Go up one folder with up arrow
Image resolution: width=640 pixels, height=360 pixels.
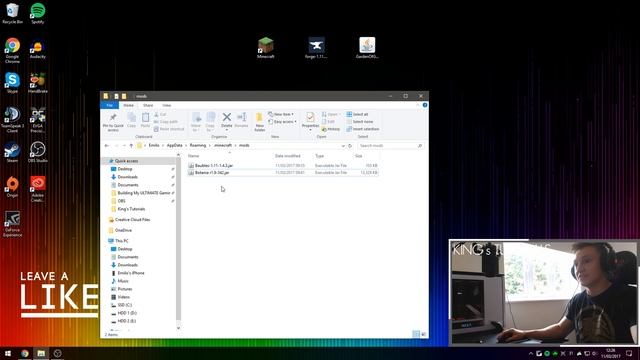point(131,146)
